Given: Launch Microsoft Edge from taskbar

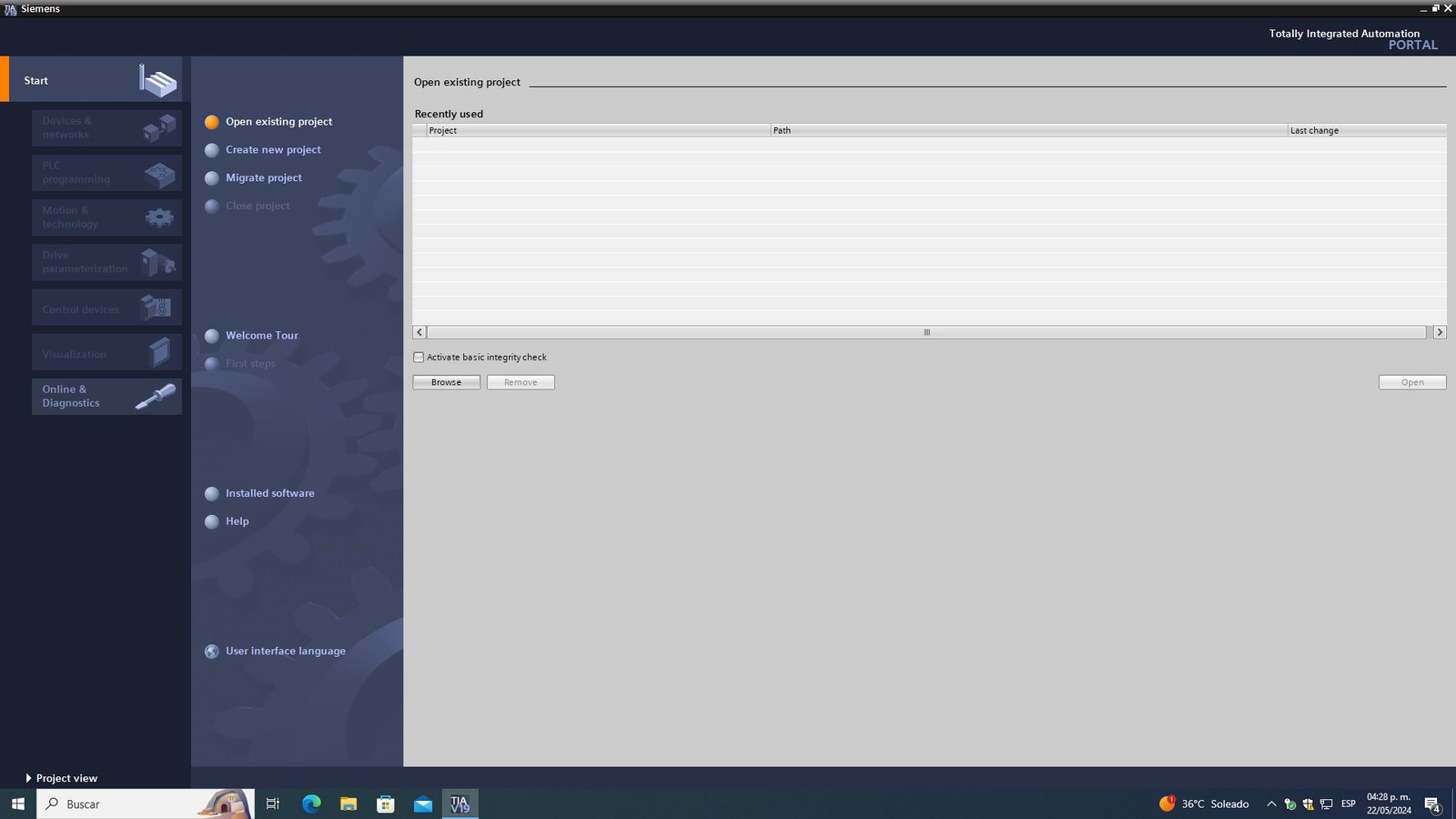Looking at the screenshot, I should click(x=311, y=804).
